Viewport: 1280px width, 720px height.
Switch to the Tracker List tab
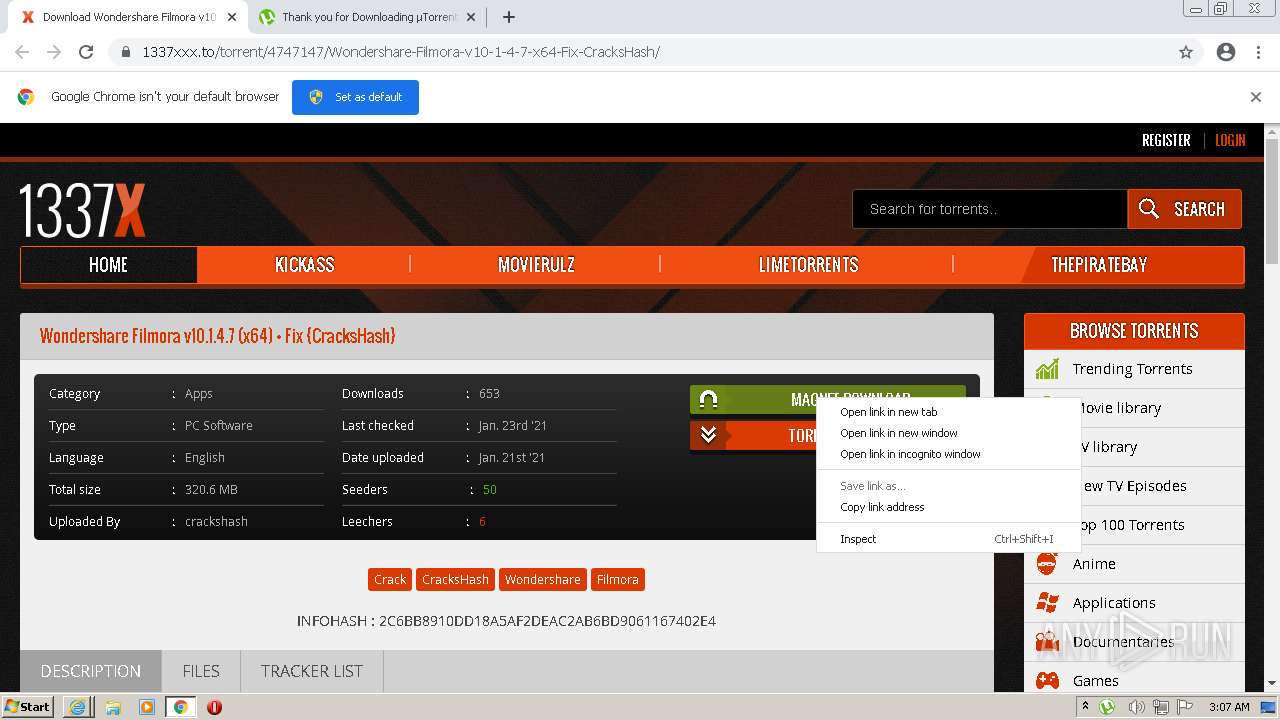pyautogui.click(x=312, y=671)
